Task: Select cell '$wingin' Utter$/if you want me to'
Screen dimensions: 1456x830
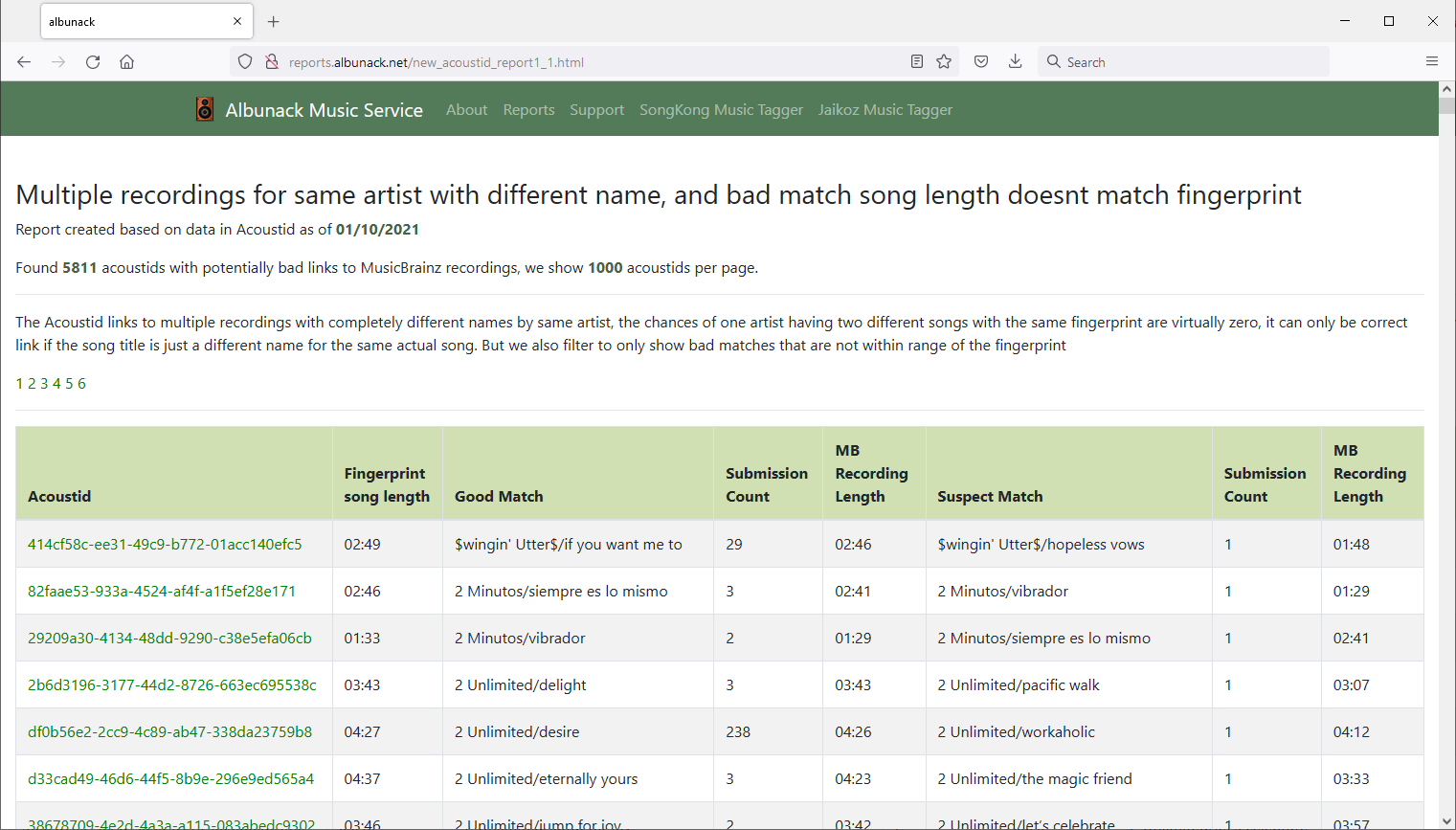Action: [578, 544]
